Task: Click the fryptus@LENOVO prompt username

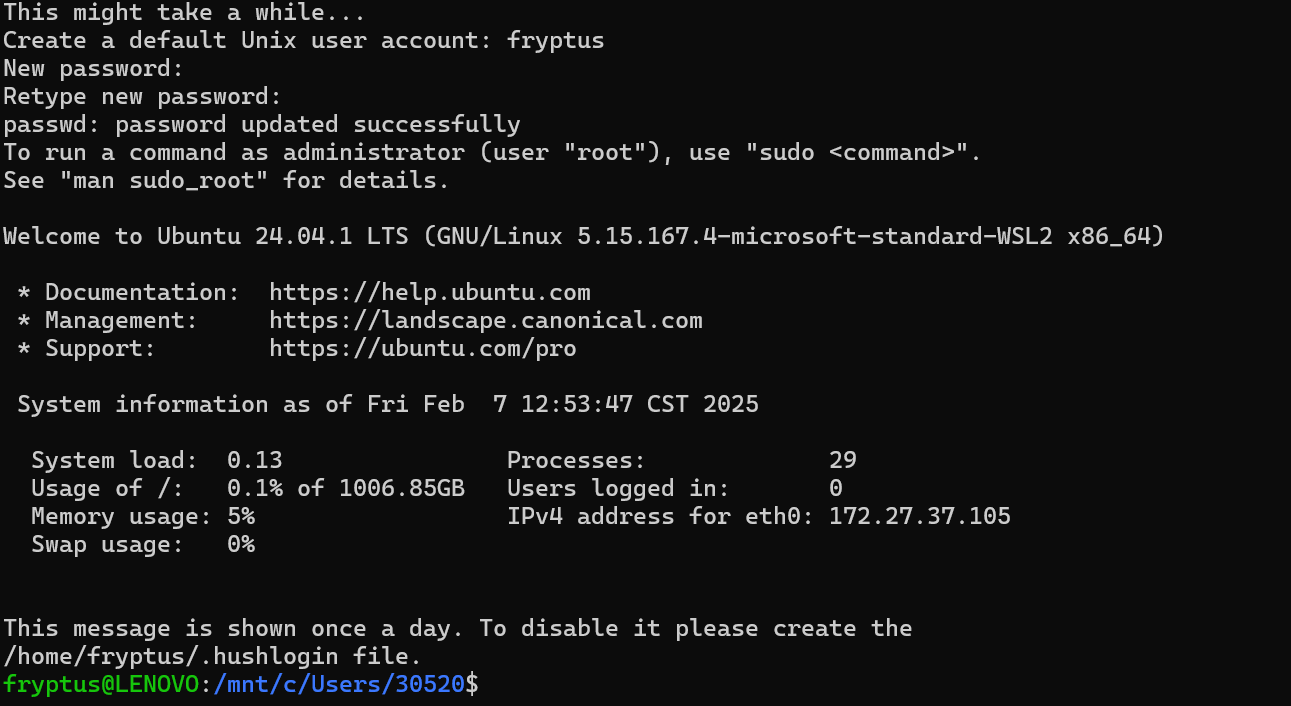Action: point(100,685)
